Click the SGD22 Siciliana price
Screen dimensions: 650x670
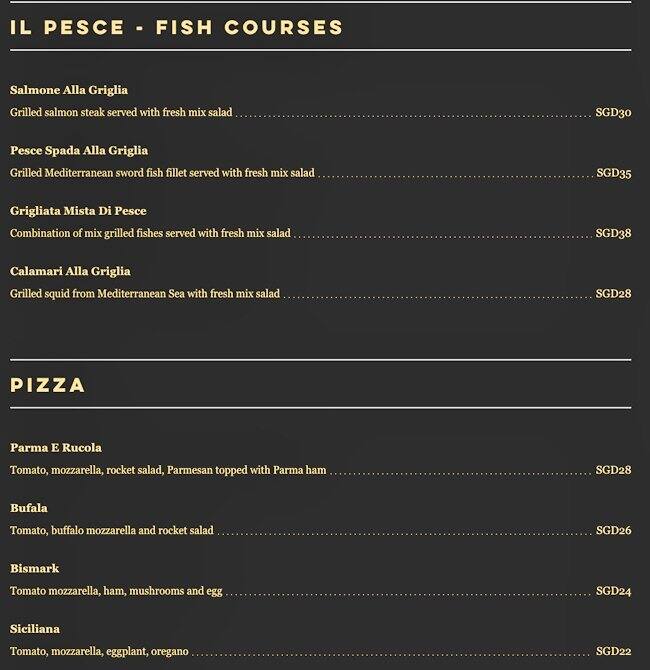[614, 651]
